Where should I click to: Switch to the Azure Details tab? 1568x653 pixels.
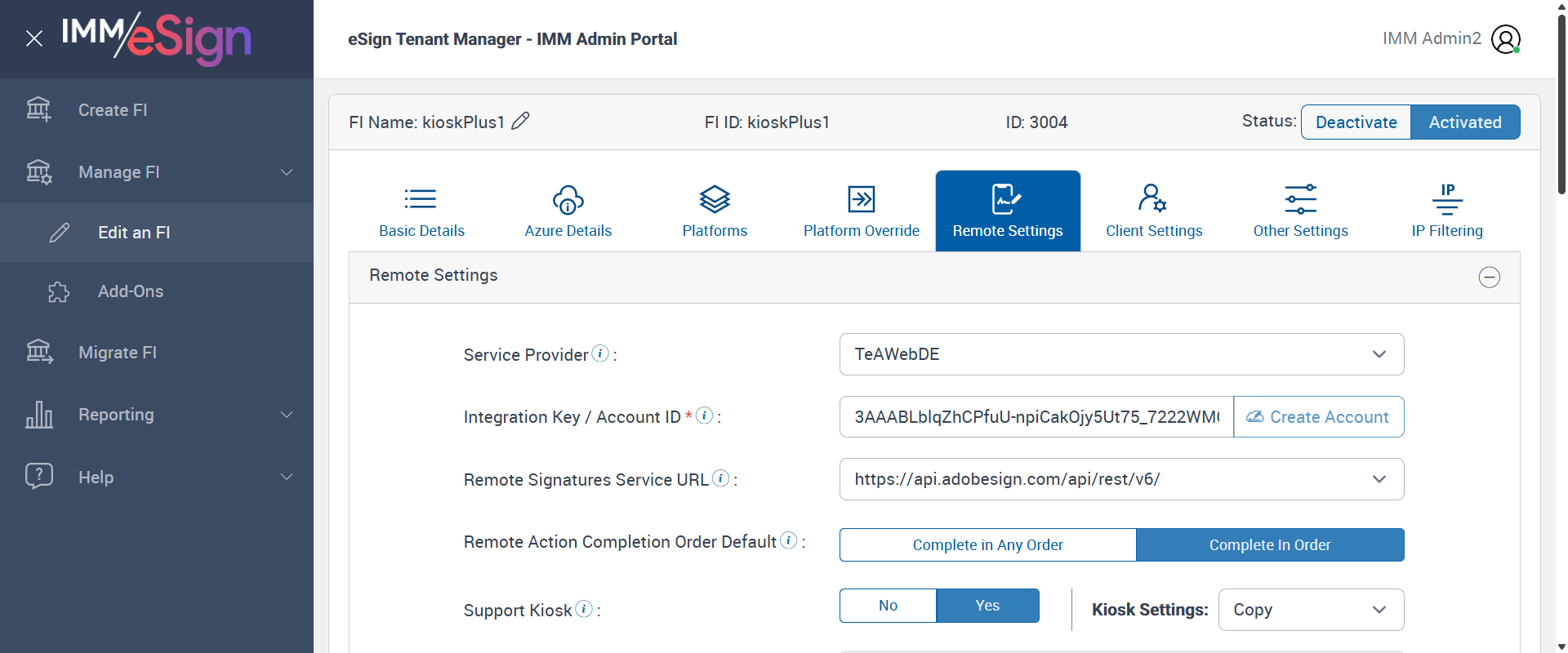pyautogui.click(x=568, y=211)
